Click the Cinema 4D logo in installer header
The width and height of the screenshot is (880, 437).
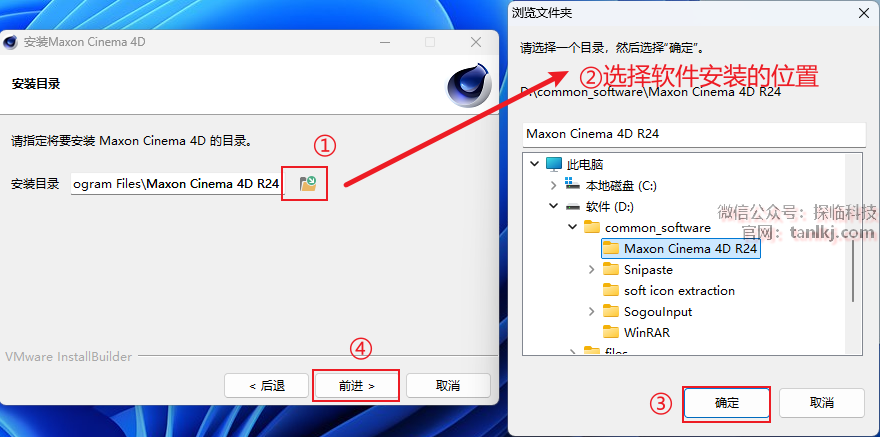pos(469,85)
